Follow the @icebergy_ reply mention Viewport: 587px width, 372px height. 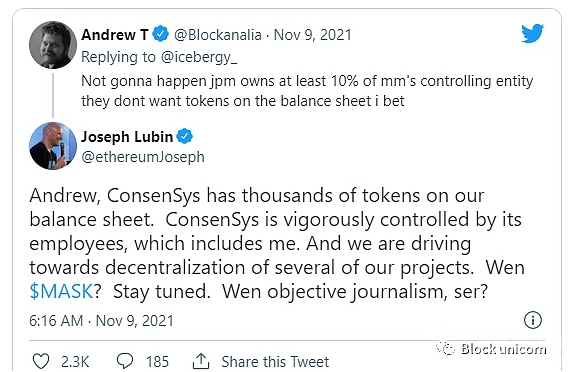tap(199, 57)
